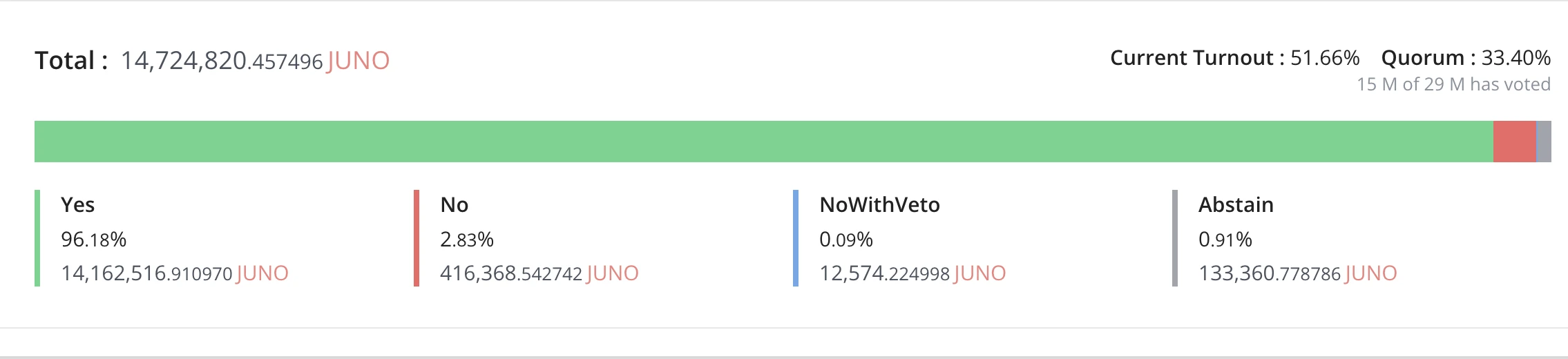Click the Quorum 33.40% text
Screen dimensions: 1568x359
[x=1466, y=57]
